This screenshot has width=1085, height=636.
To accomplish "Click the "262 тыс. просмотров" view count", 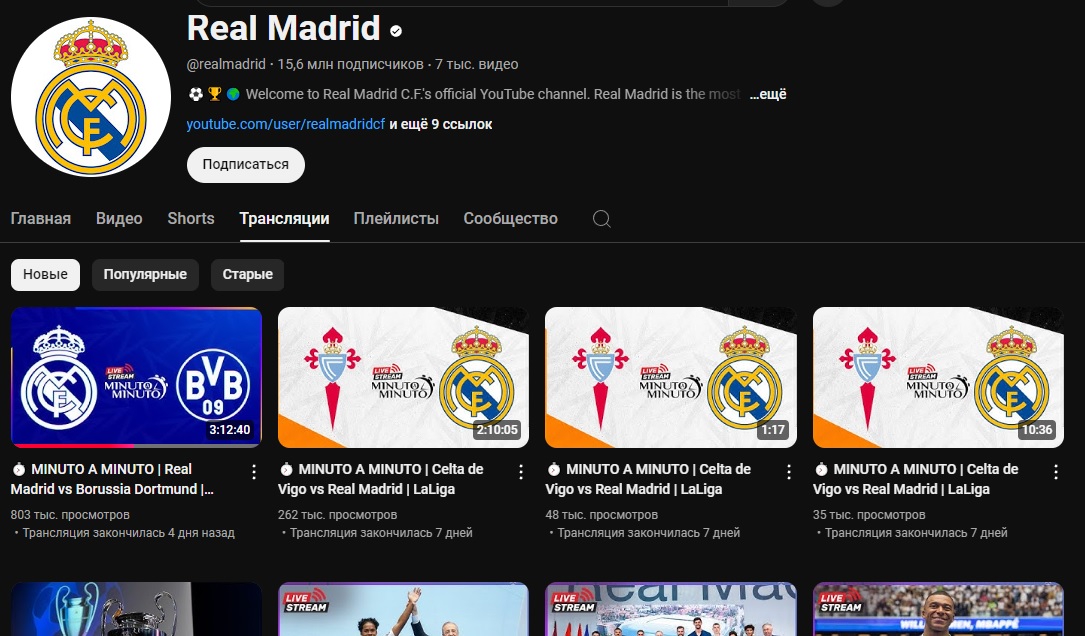I will point(338,515).
